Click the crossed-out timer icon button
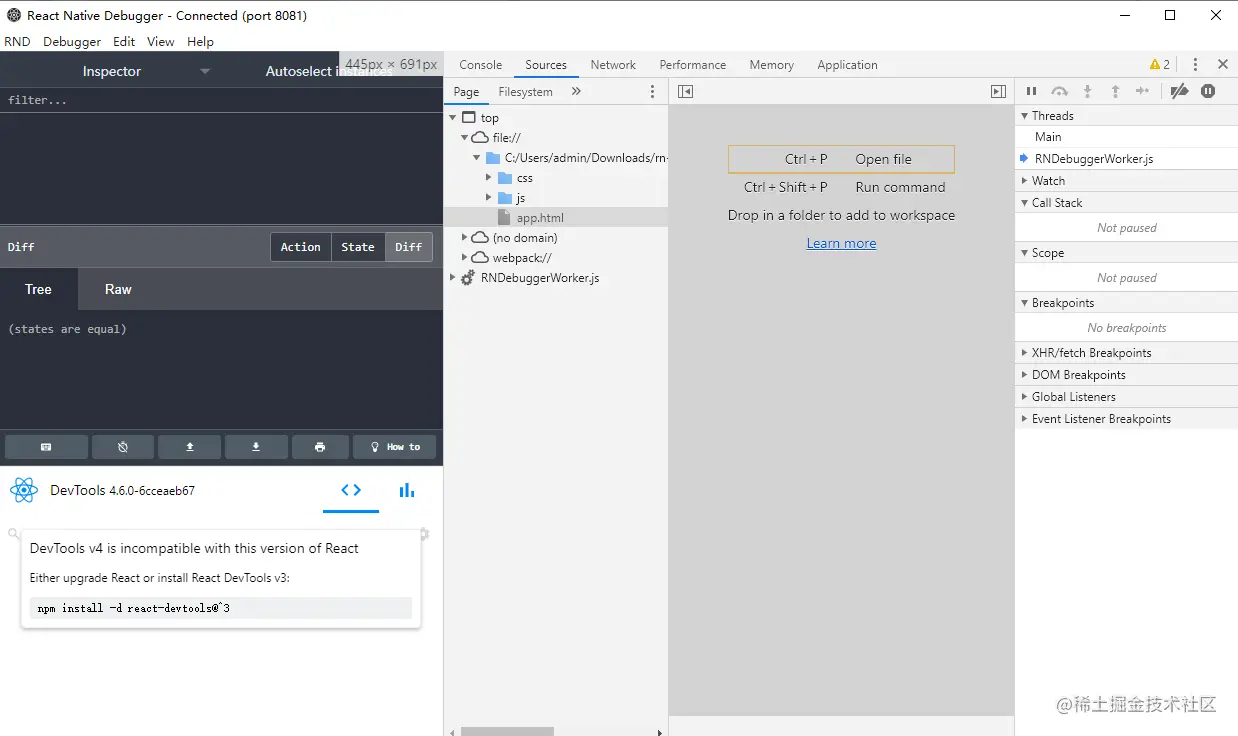 pos(123,447)
